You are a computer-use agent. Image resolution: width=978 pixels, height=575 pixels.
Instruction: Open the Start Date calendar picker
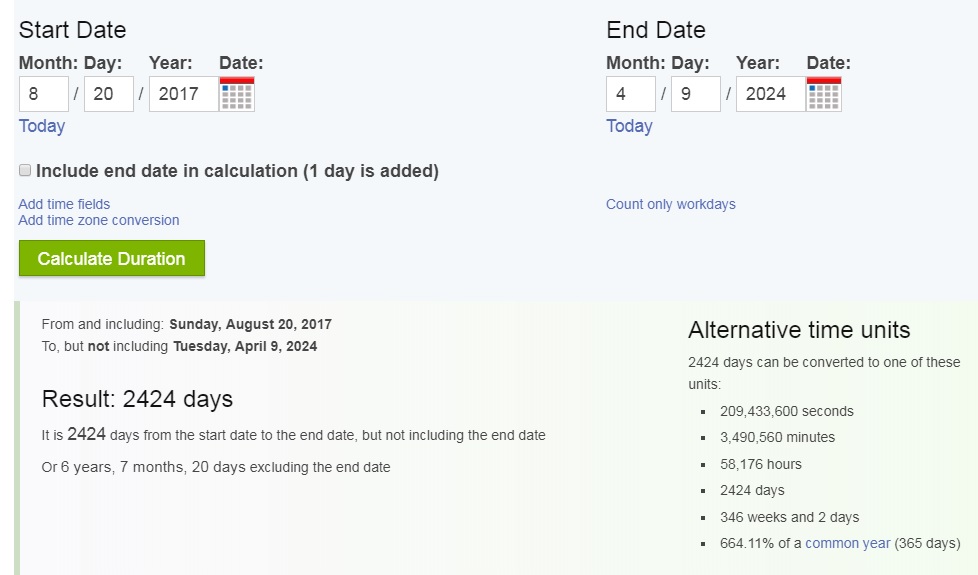(x=237, y=94)
